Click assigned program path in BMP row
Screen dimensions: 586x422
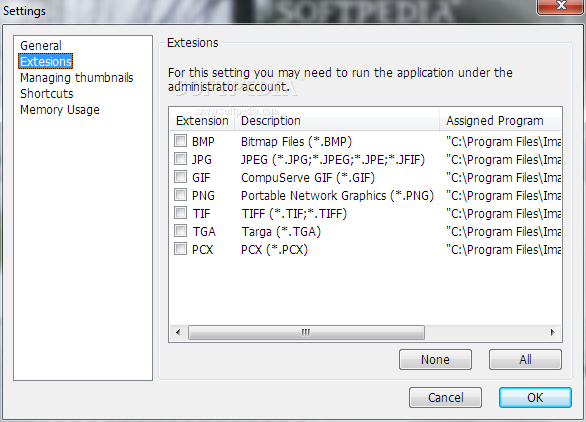pos(503,142)
